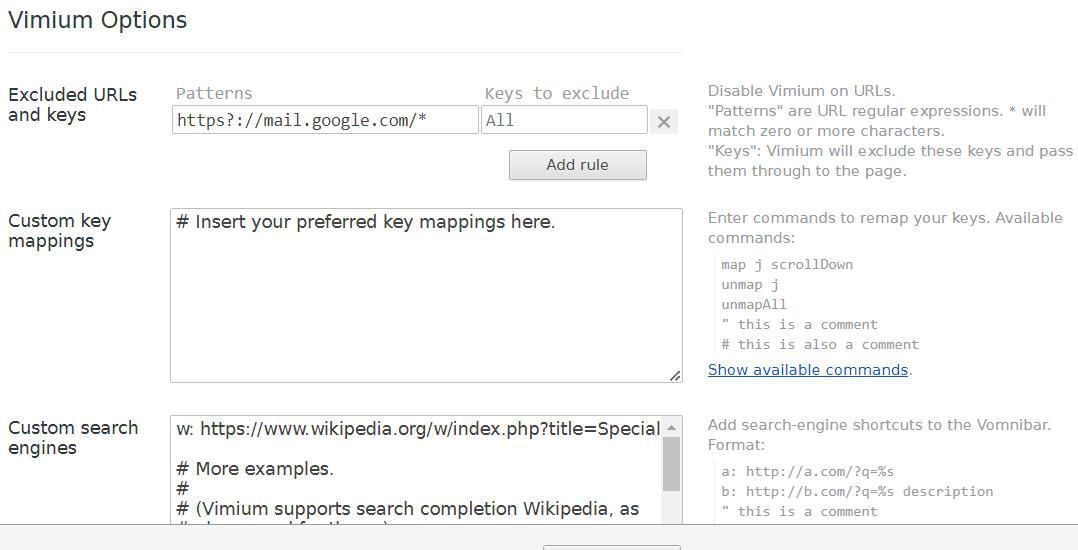The width and height of the screenshot is (1078, 550).
Task: Click the "unmapAll" example command
Action: point(754,305)
